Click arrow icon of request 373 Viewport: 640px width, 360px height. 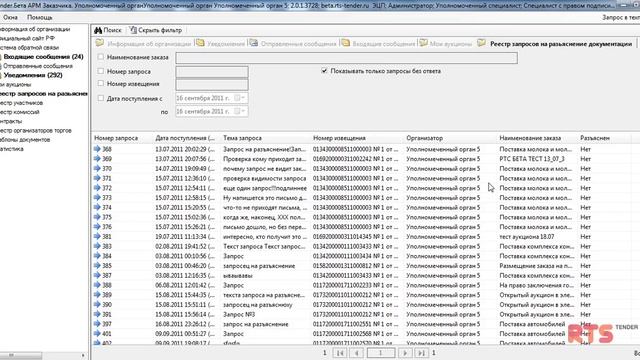click(x=97, y=198)
